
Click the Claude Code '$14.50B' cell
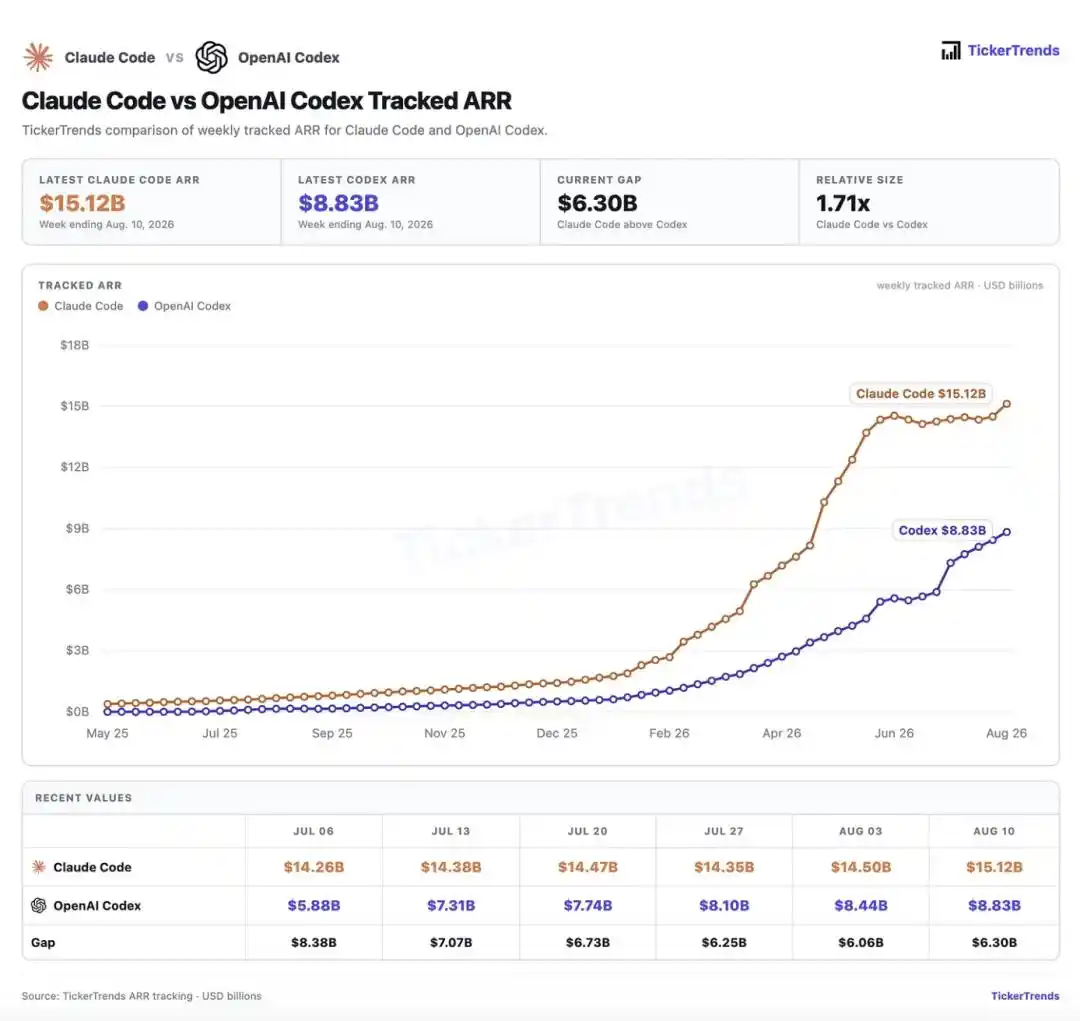tap(860, 867)
